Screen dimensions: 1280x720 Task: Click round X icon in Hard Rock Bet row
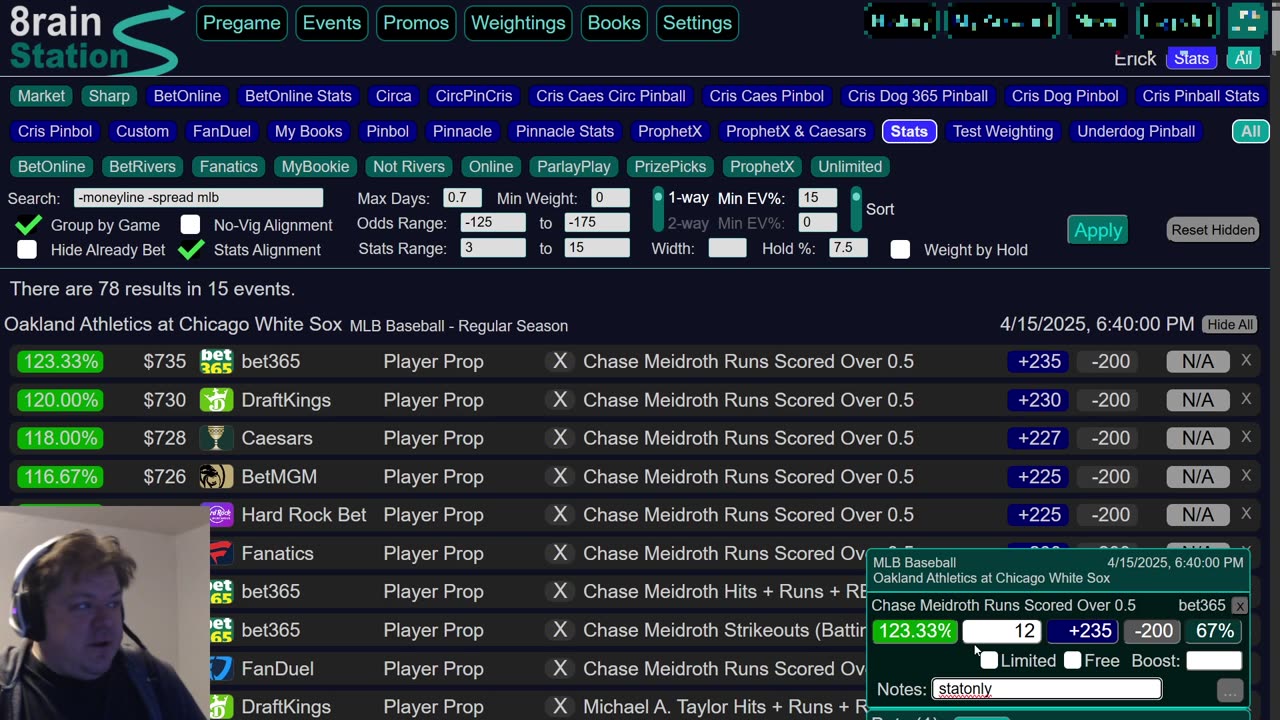560,515
